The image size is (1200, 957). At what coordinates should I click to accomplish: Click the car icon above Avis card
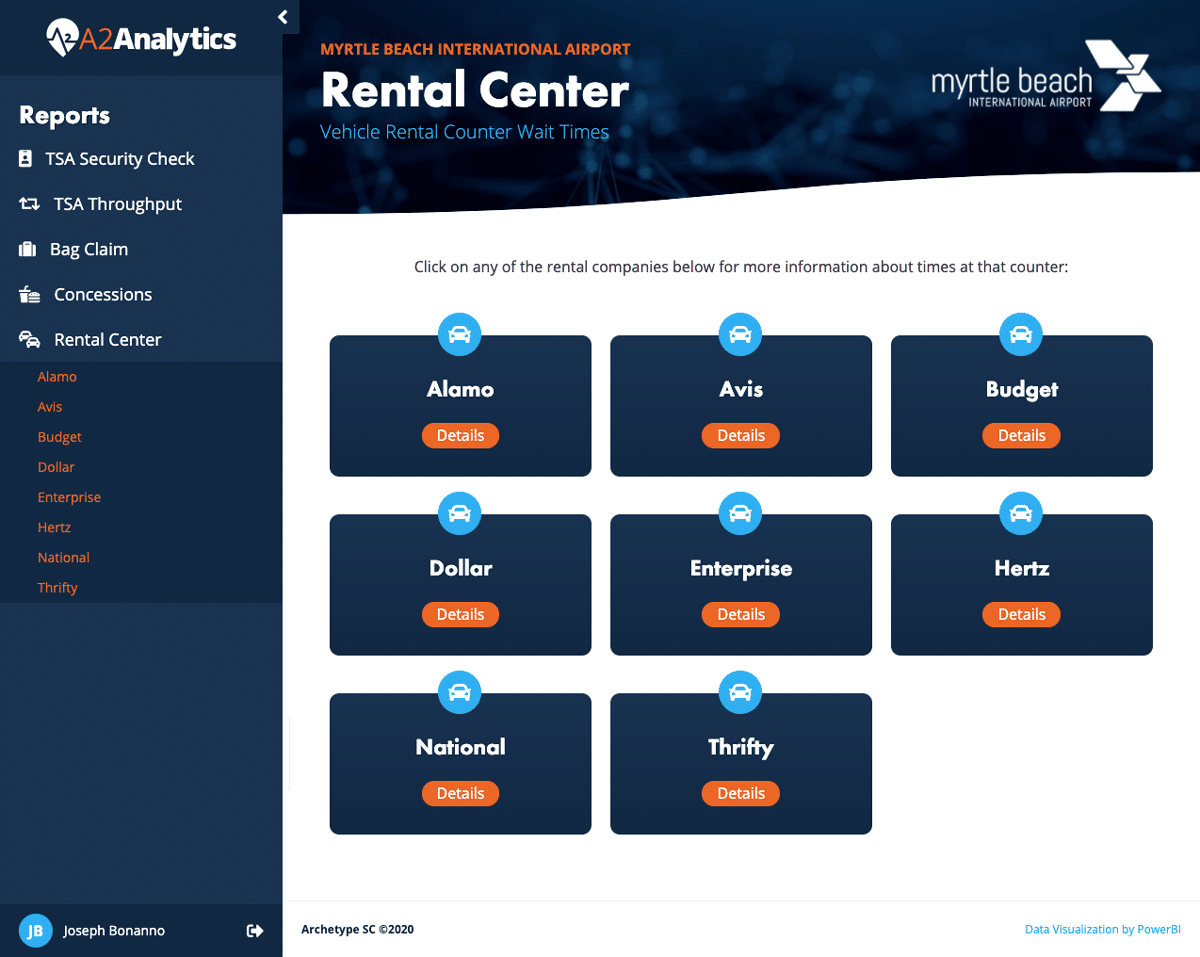740,335
